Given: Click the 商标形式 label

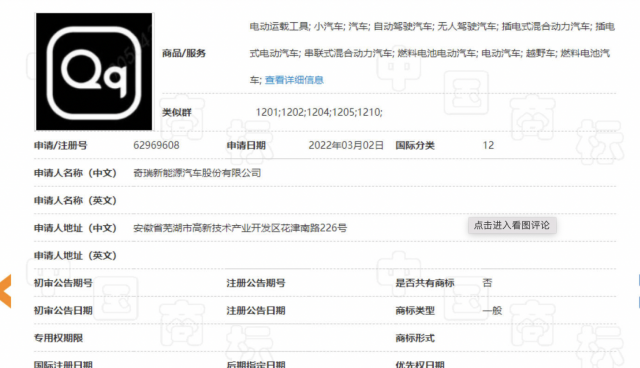Looking at the screenshot, I should coord(415,338).
